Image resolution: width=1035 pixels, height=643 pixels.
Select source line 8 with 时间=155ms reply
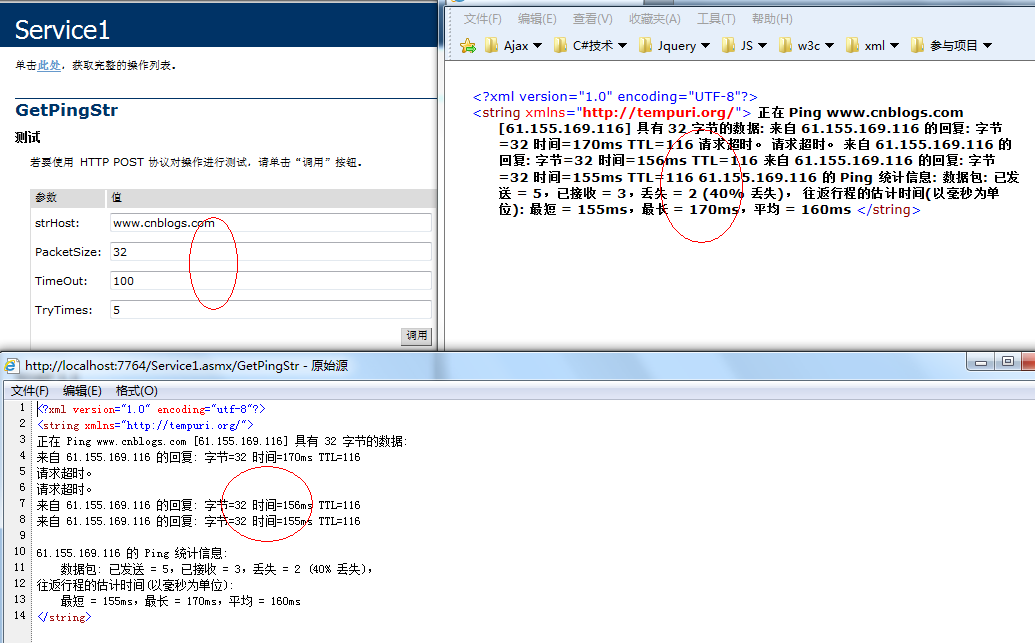[199, 522]
